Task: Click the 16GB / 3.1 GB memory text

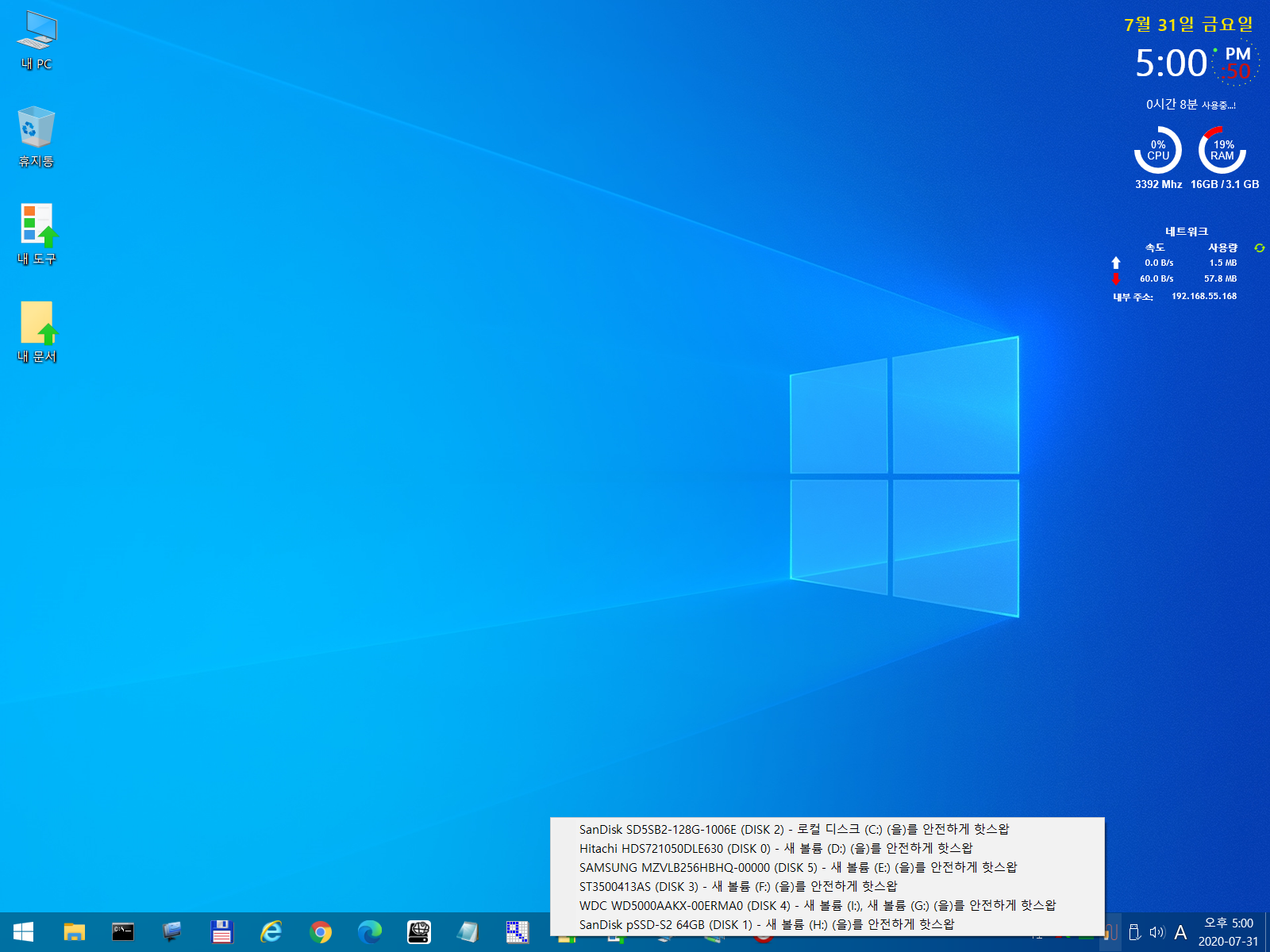Action: coord(1225,184)
